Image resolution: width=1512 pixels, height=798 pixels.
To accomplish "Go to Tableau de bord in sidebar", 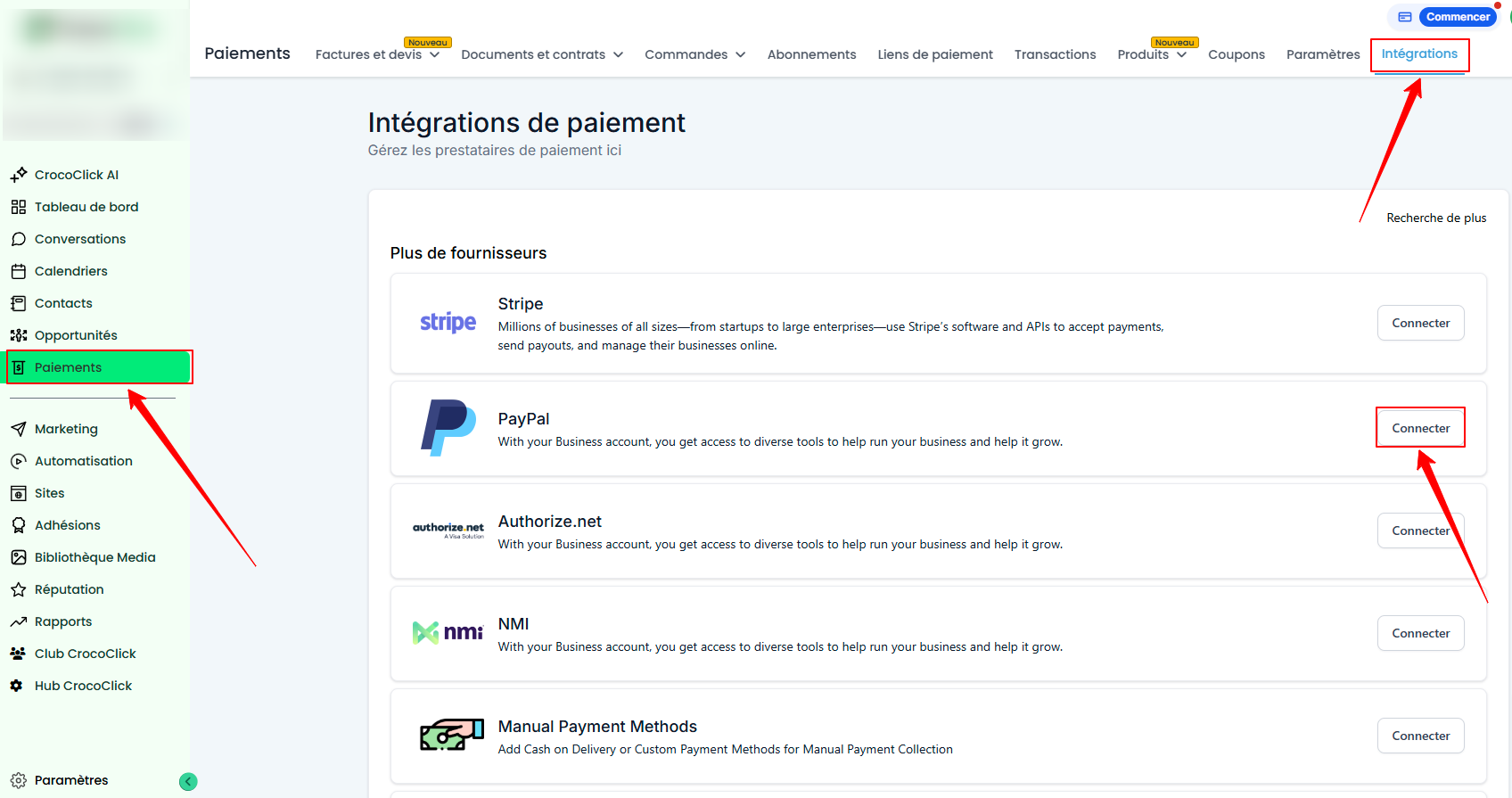I will point(86,207).
